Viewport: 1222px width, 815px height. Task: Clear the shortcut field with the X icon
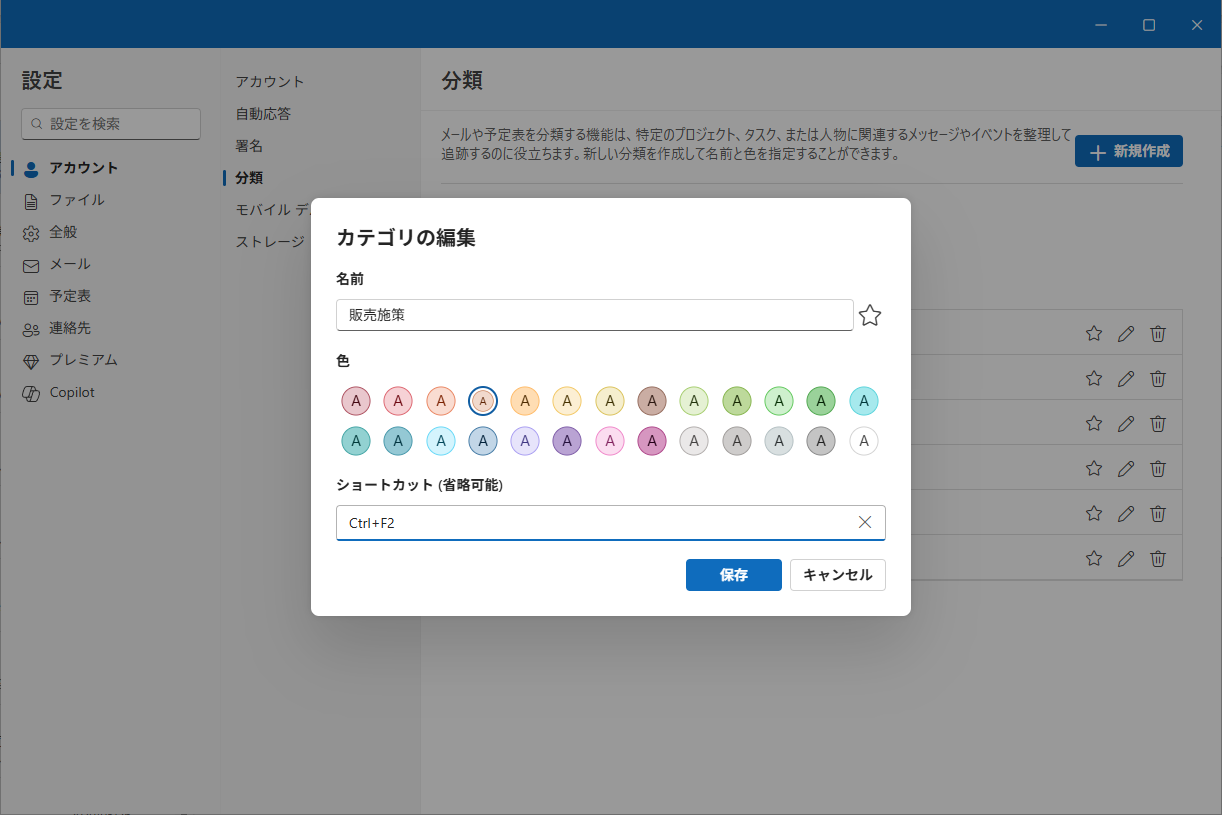point(864,522)
